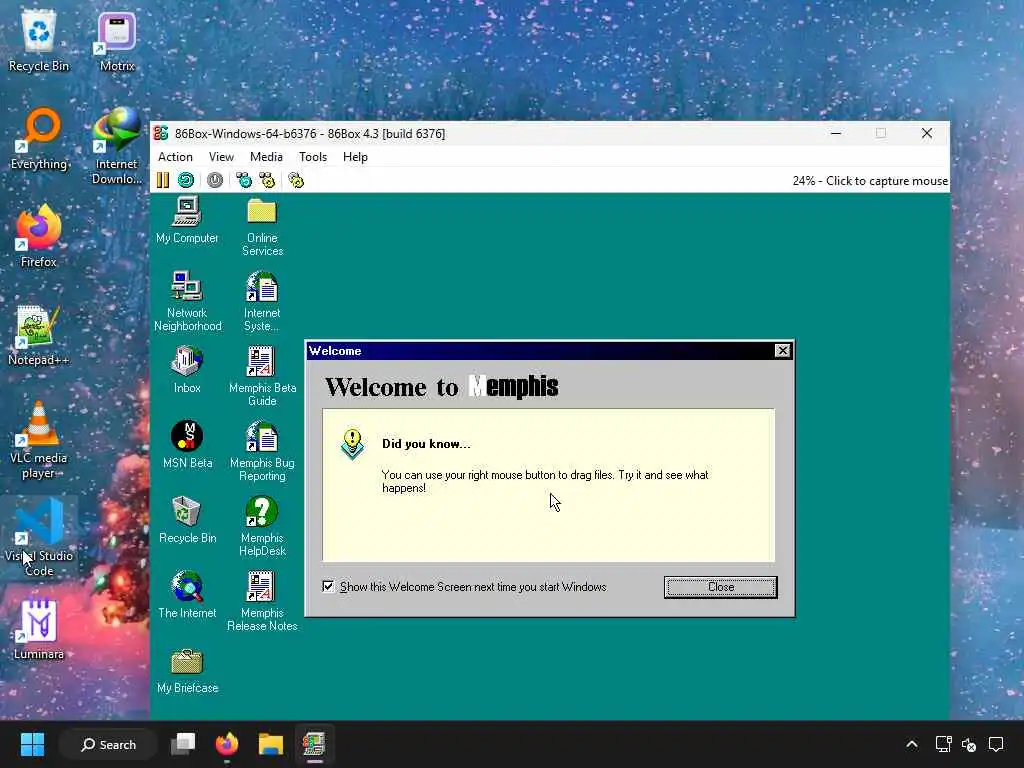Screen dimensions: 1024x768
Task: Open the Media menu
Action: (266, 157)
